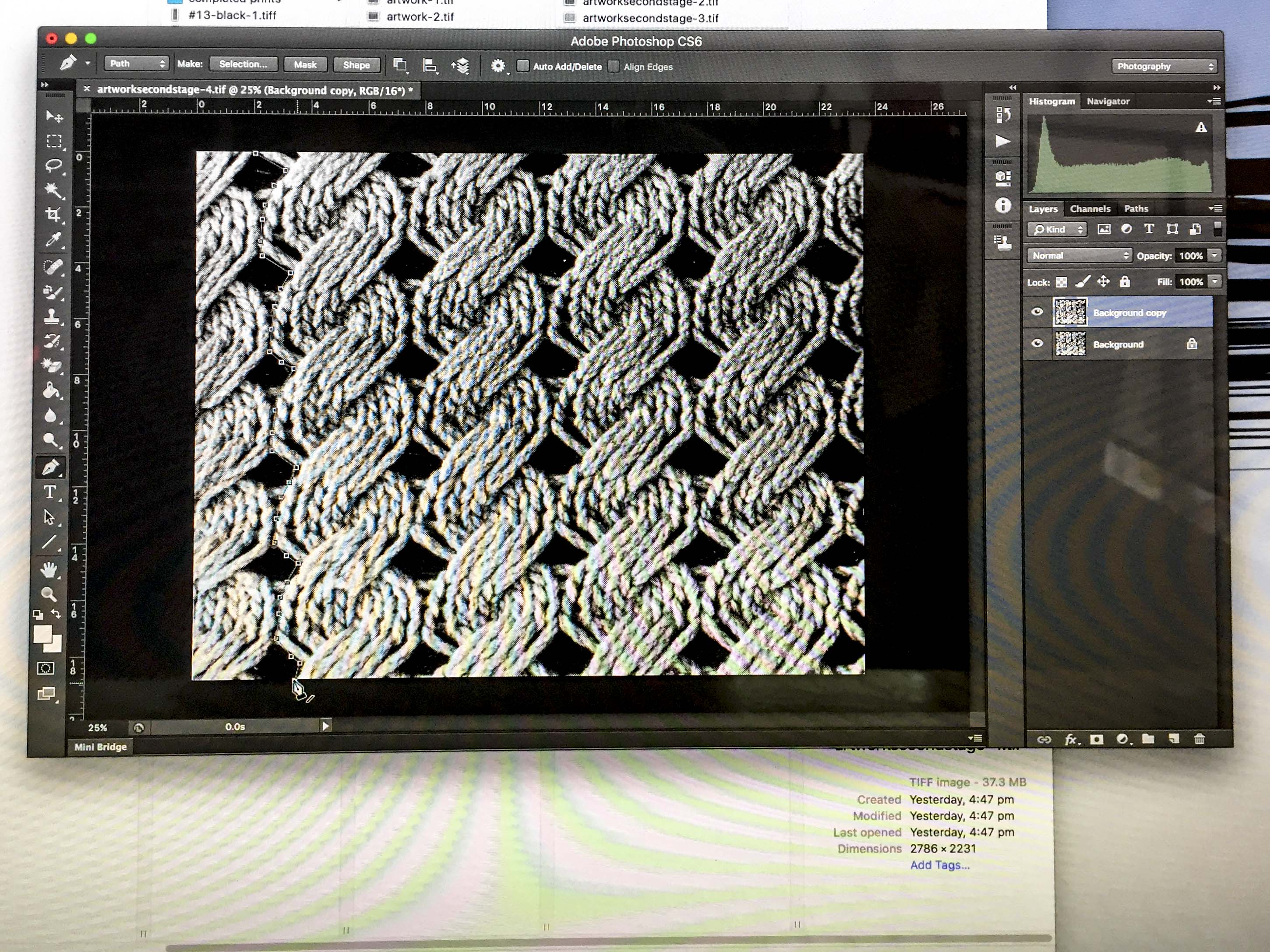Expand the status bar info arrow

pyautogui.click(x=325, y=726)
